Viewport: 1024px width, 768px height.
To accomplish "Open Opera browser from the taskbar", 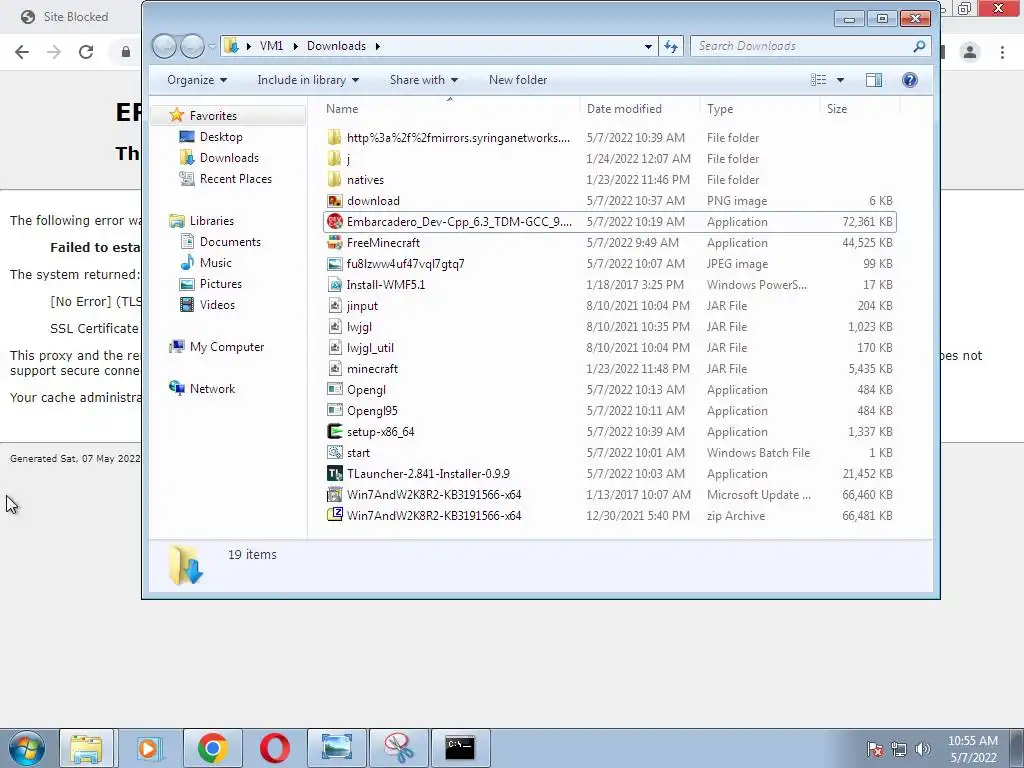I will click(274, 748).
